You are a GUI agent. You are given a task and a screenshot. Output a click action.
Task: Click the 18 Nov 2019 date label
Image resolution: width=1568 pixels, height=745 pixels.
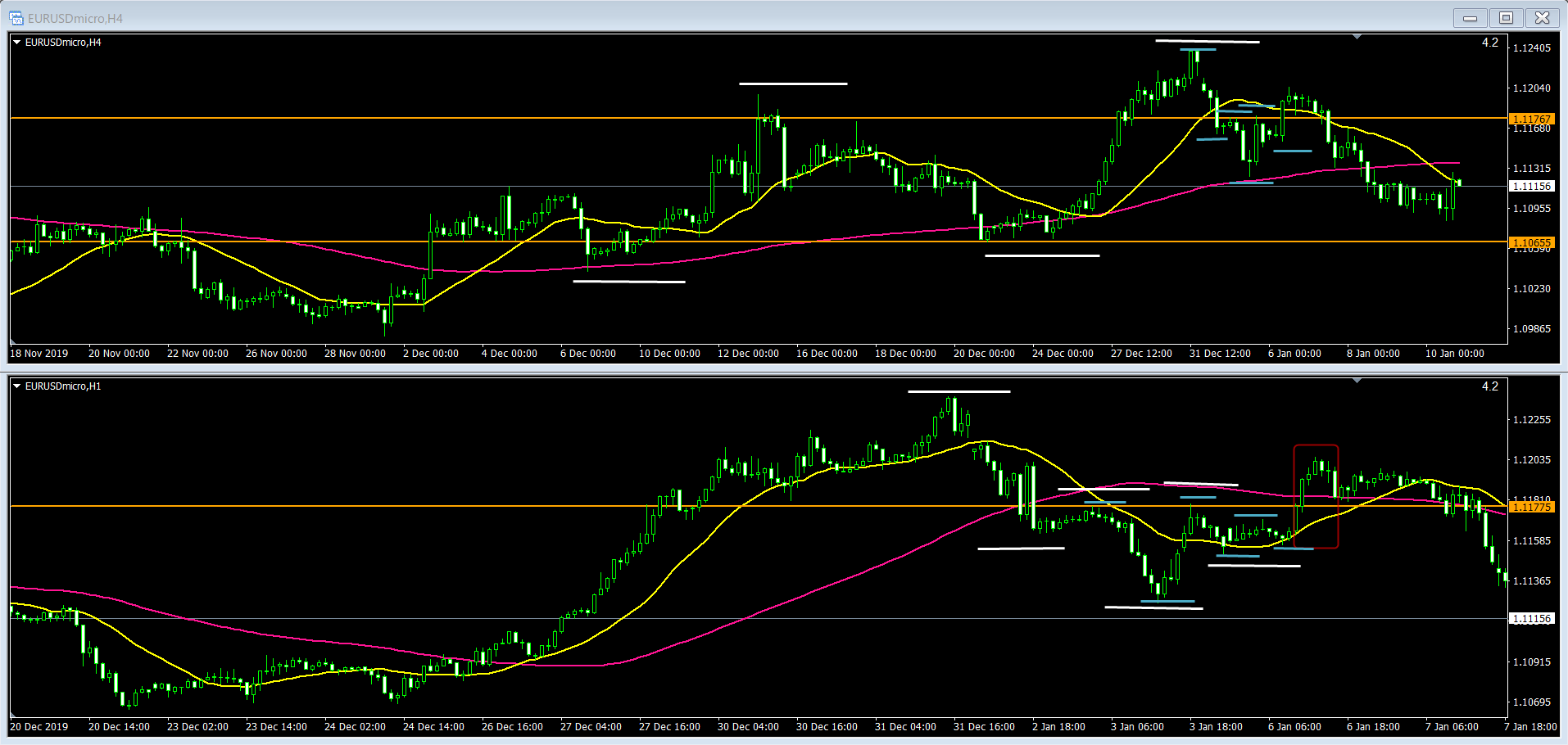click(x=39, y=354)
